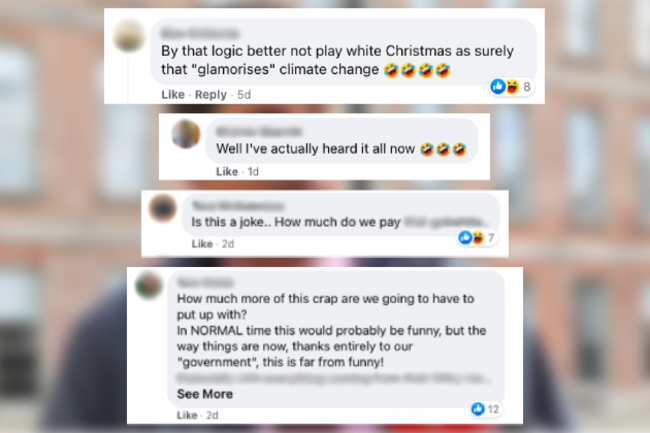The image size is (650, 433).
Task: Expand the long comment with See More
Action: click(x=205, y=394)
